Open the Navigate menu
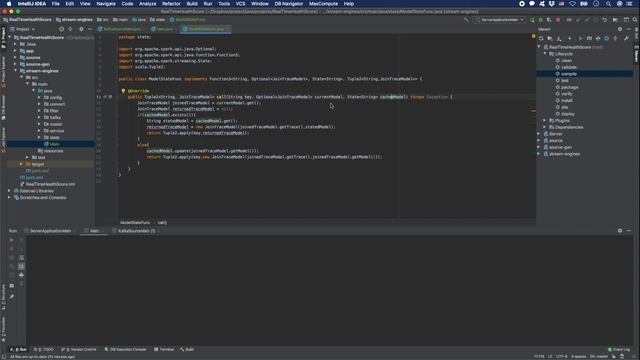Screen dimensions: 640x360 (106, 4)
